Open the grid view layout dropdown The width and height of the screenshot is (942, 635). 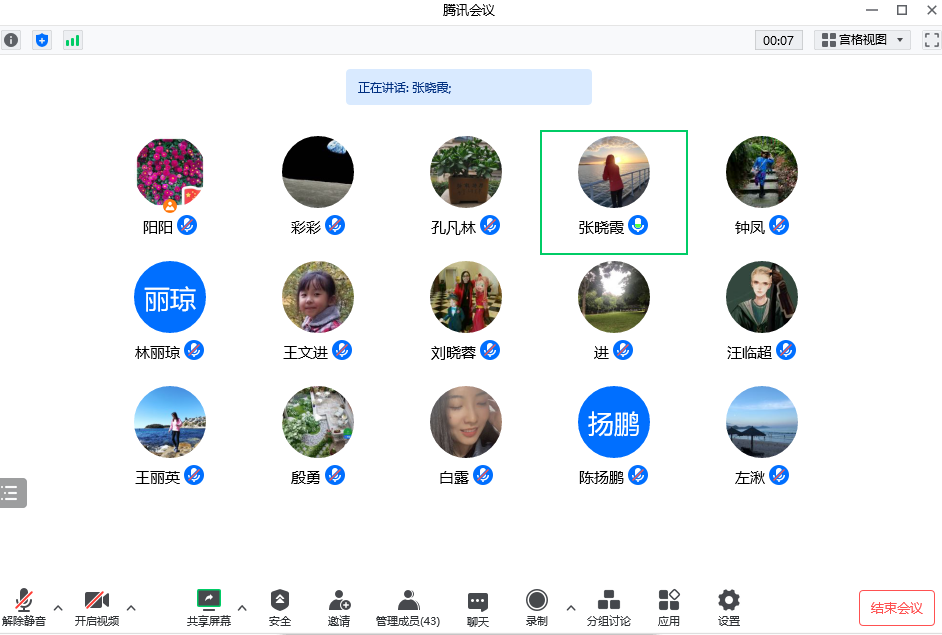(x=862, y=40)
